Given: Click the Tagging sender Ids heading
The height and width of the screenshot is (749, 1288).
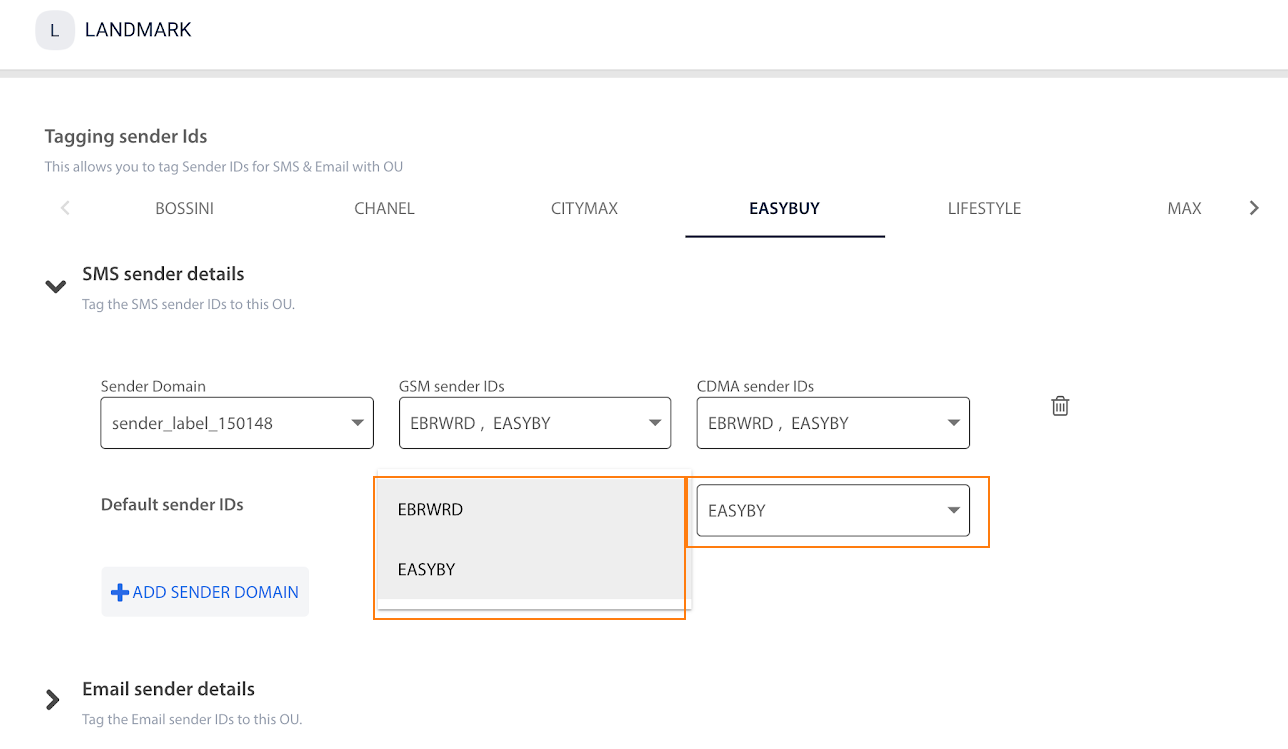Looking at the screenshot, I should point(126,136).
